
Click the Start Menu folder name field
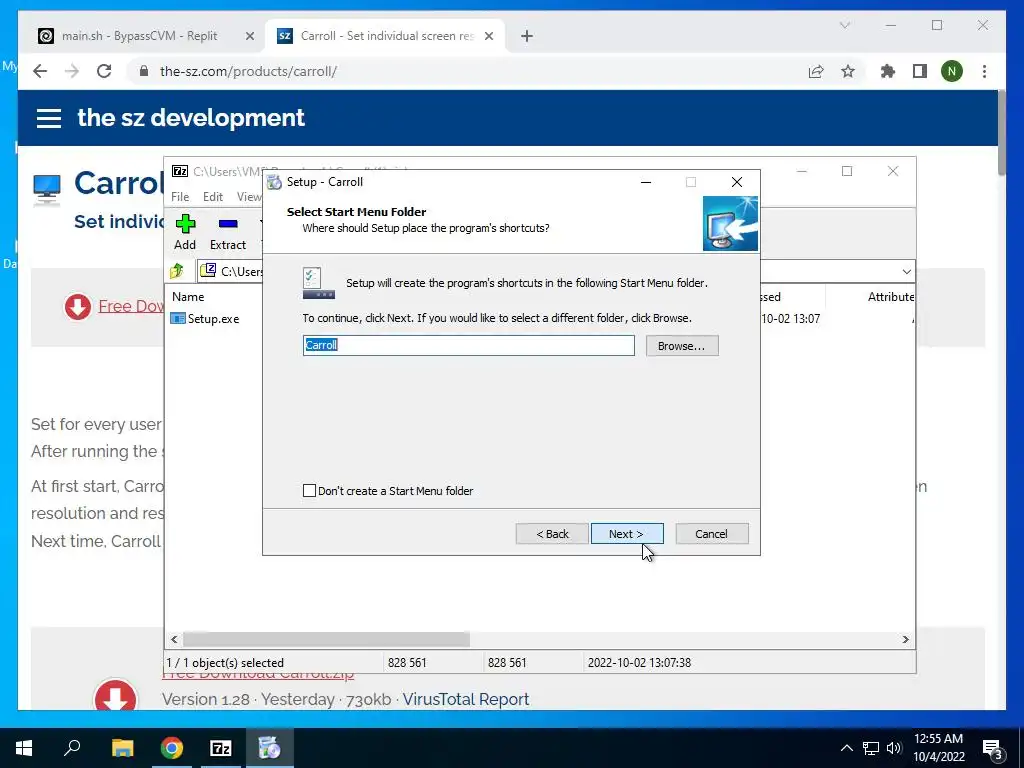coord(468,345)
